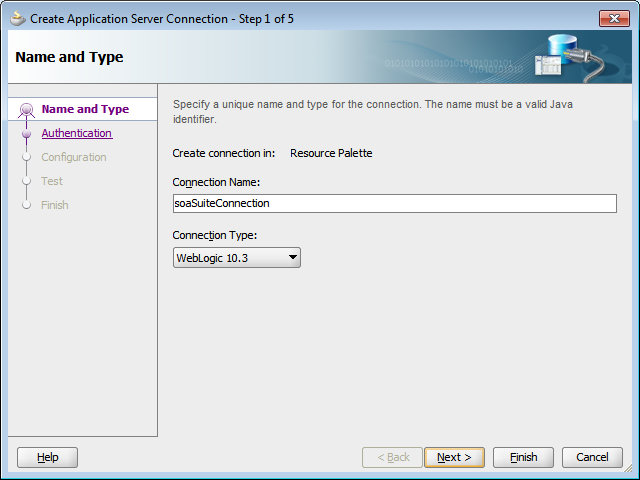Click the Authentication step bullet icon
The height and width of the screenshot is (480, 640).
(27, 133)
